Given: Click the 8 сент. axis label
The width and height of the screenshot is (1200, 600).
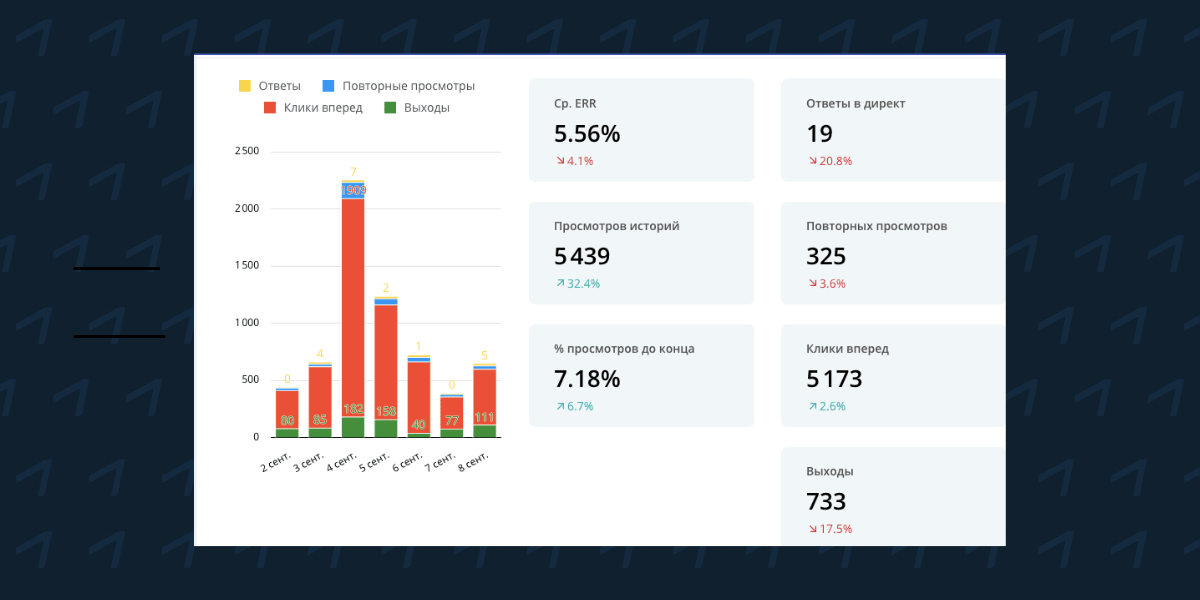Looking at the screenshot, I should tap(474, 462).
